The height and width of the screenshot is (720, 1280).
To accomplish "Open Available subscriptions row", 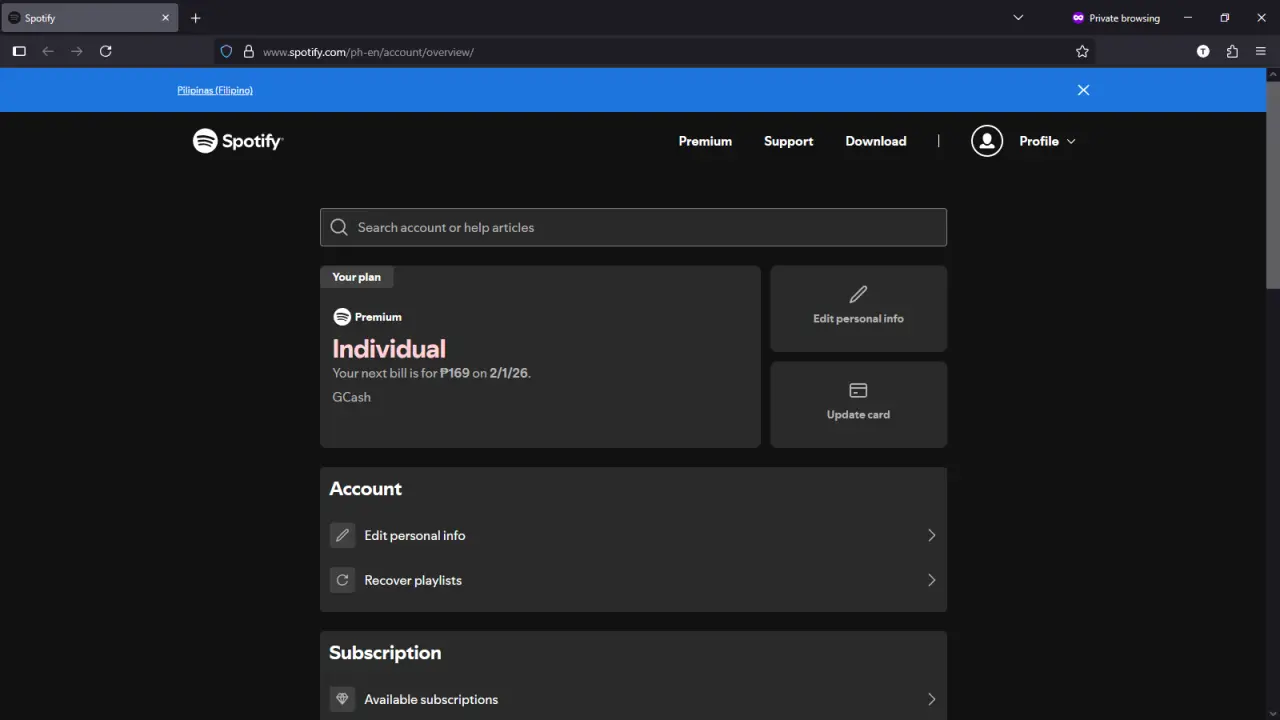I will tap(633, 699).
